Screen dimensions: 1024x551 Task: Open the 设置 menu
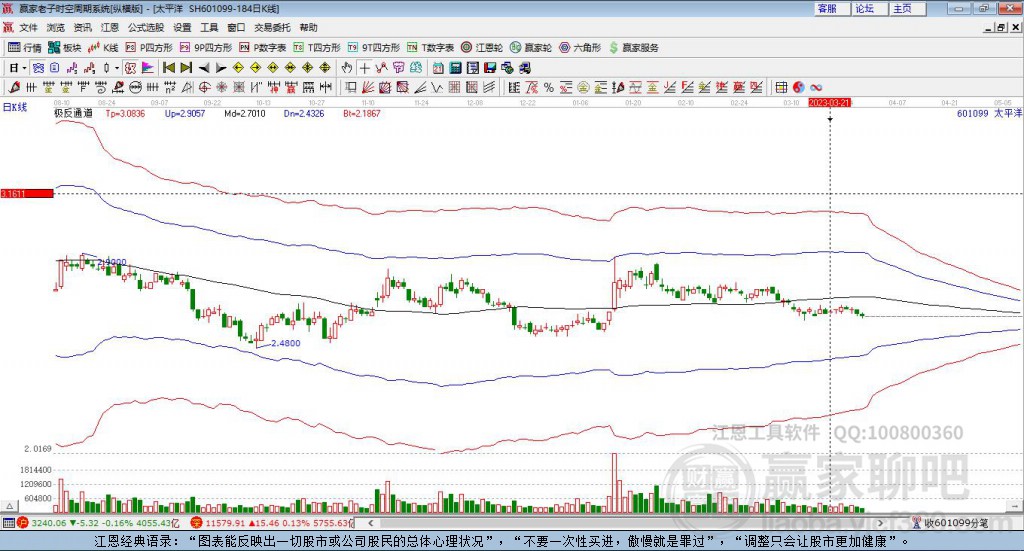pos(182,27)
